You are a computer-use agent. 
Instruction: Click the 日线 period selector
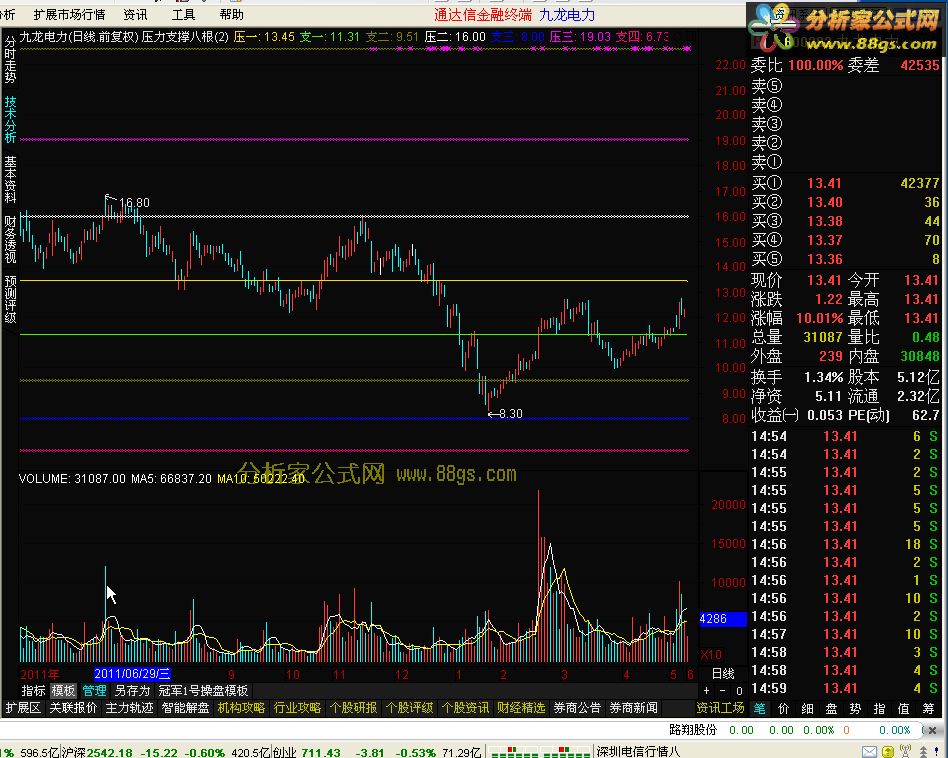coord(723,673)
